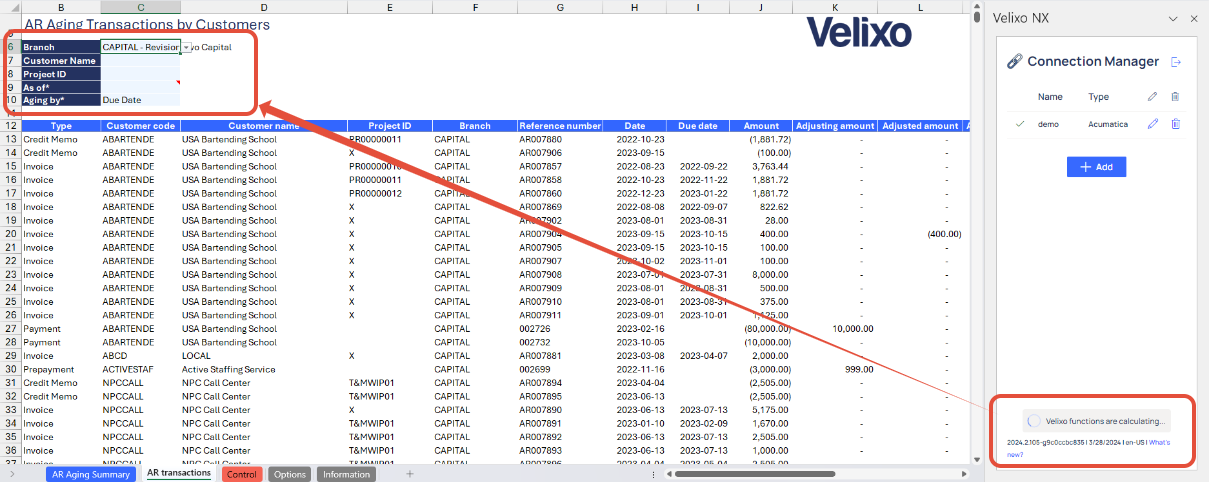Select the Active Staffing Service customer cell
This screenshot has height=482, width=1209.
pos(263,369)
